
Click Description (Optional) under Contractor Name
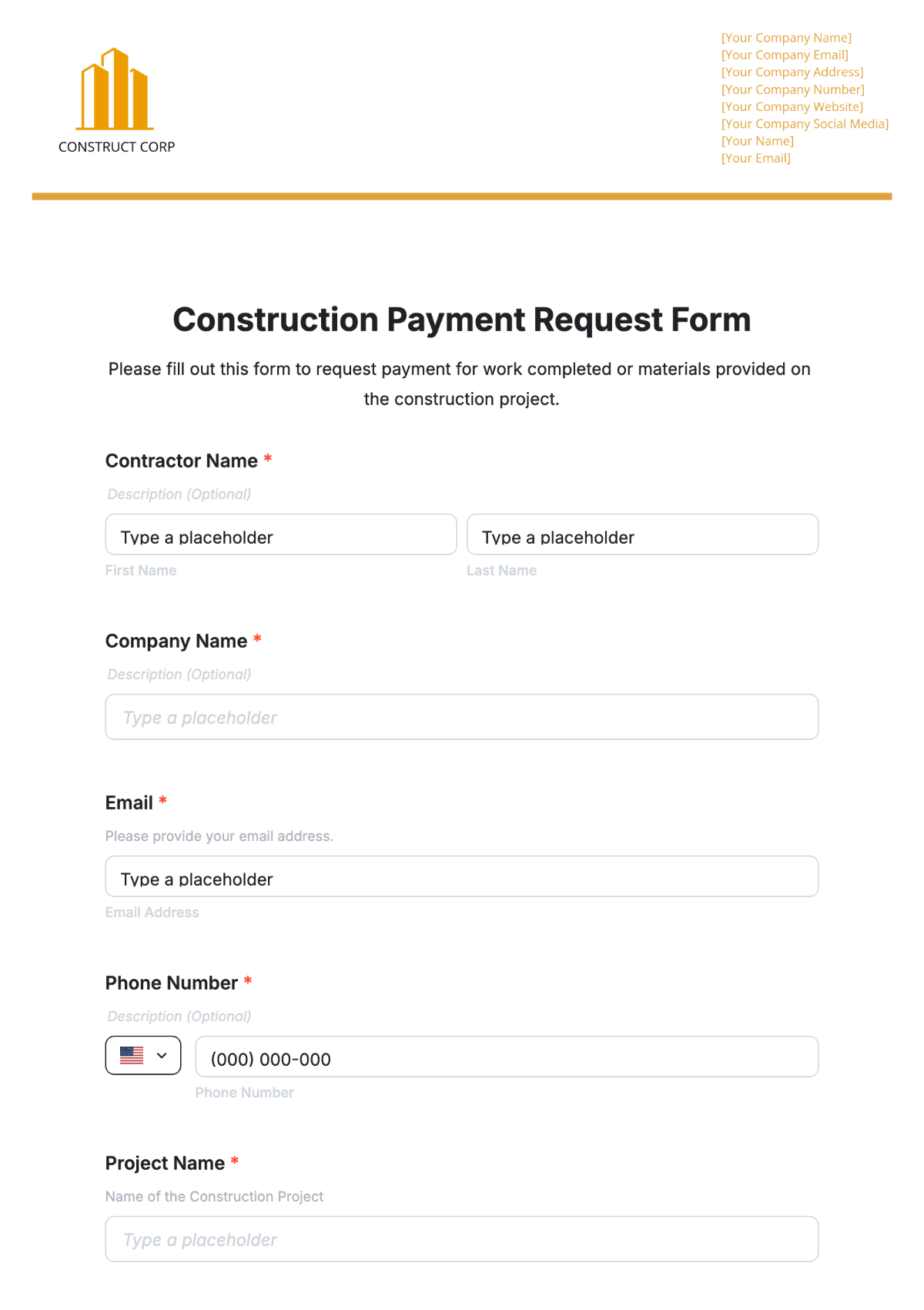179,494
